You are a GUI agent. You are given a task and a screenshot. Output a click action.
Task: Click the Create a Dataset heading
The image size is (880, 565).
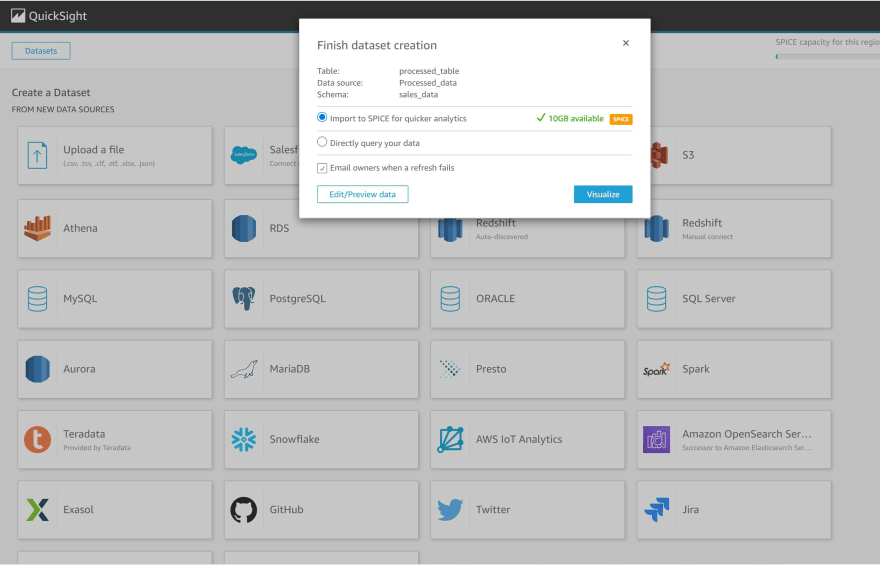51,93
